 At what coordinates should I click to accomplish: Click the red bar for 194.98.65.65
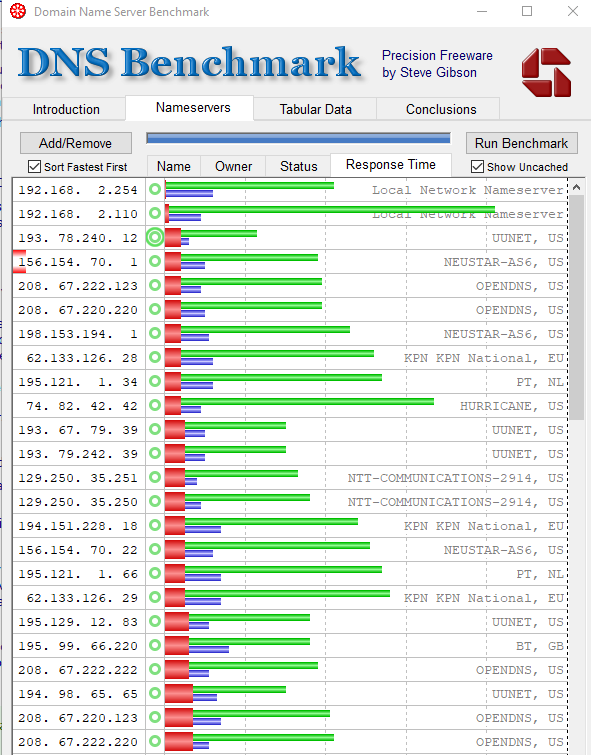(179, 693)
